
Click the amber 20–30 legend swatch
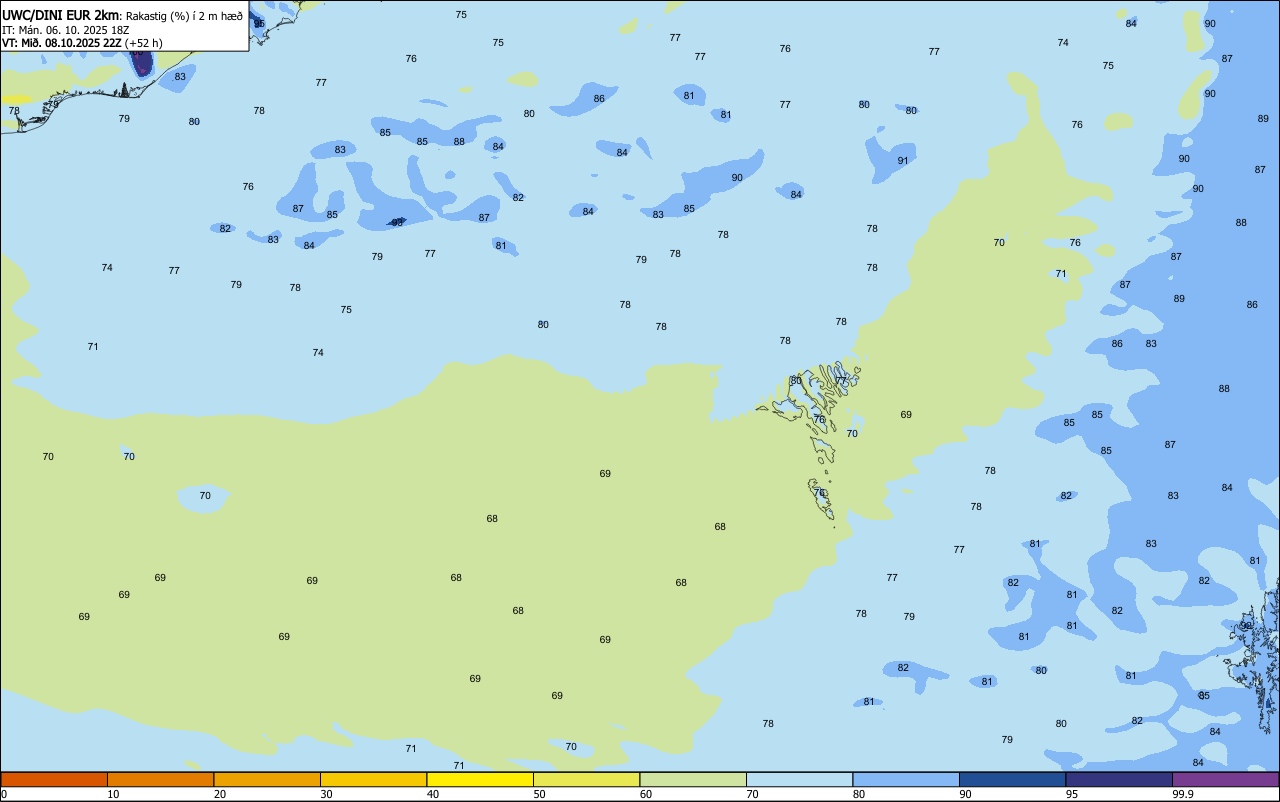click(x=267, y=779)
